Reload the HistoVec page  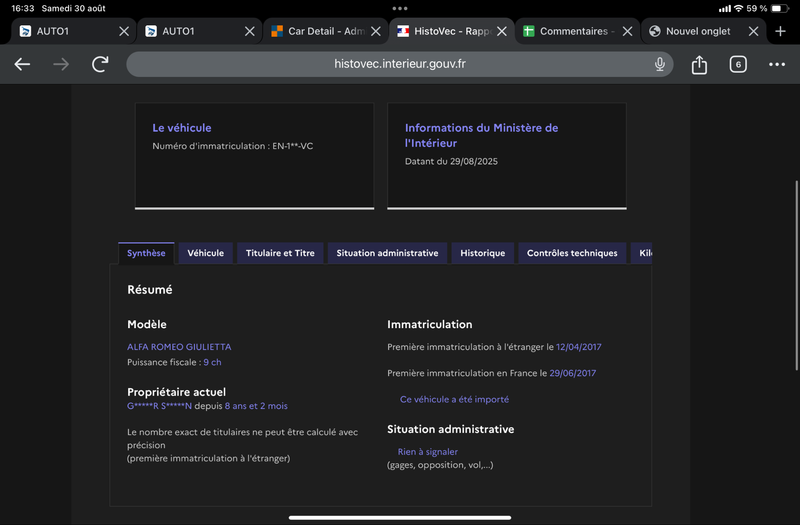(x=100, y=64)
